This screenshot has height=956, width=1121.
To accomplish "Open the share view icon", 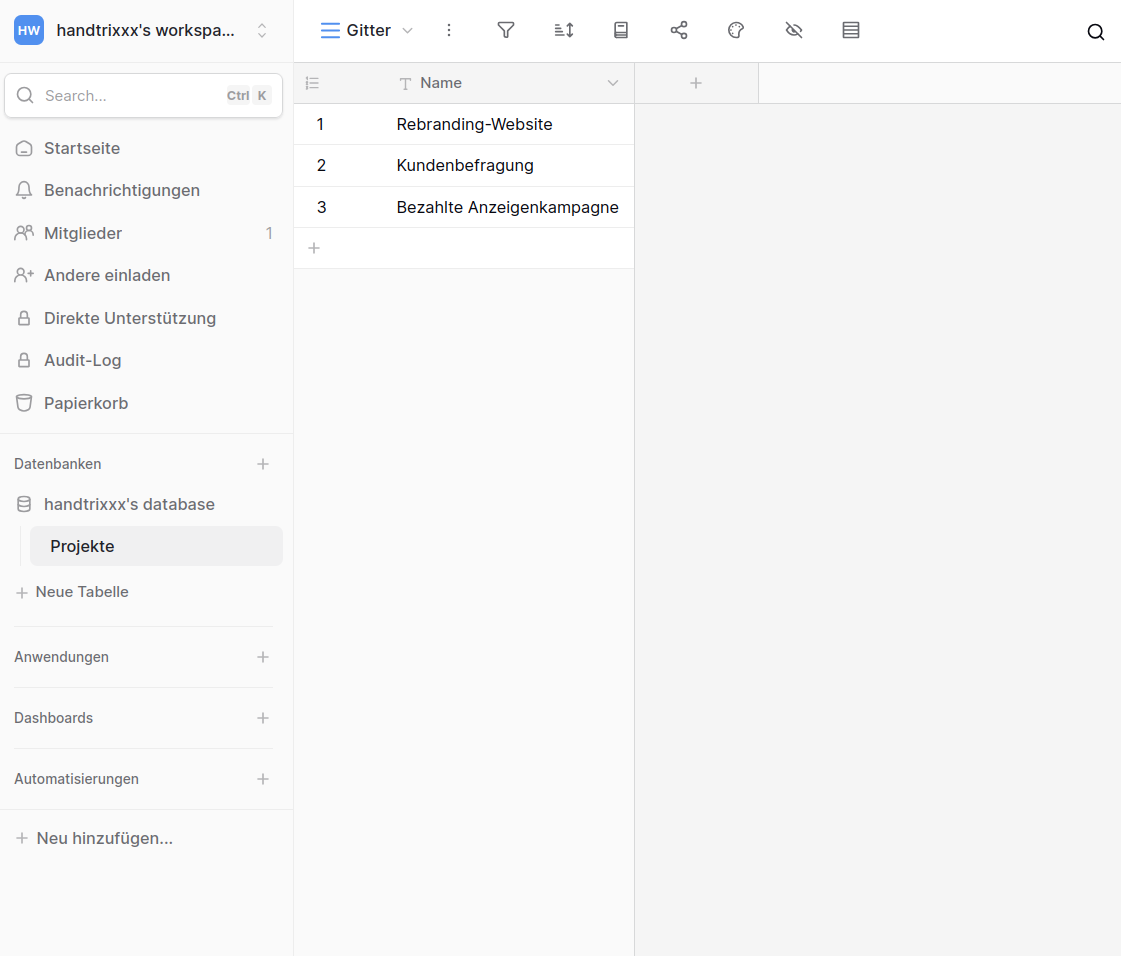I will click(x=679, y=30).
